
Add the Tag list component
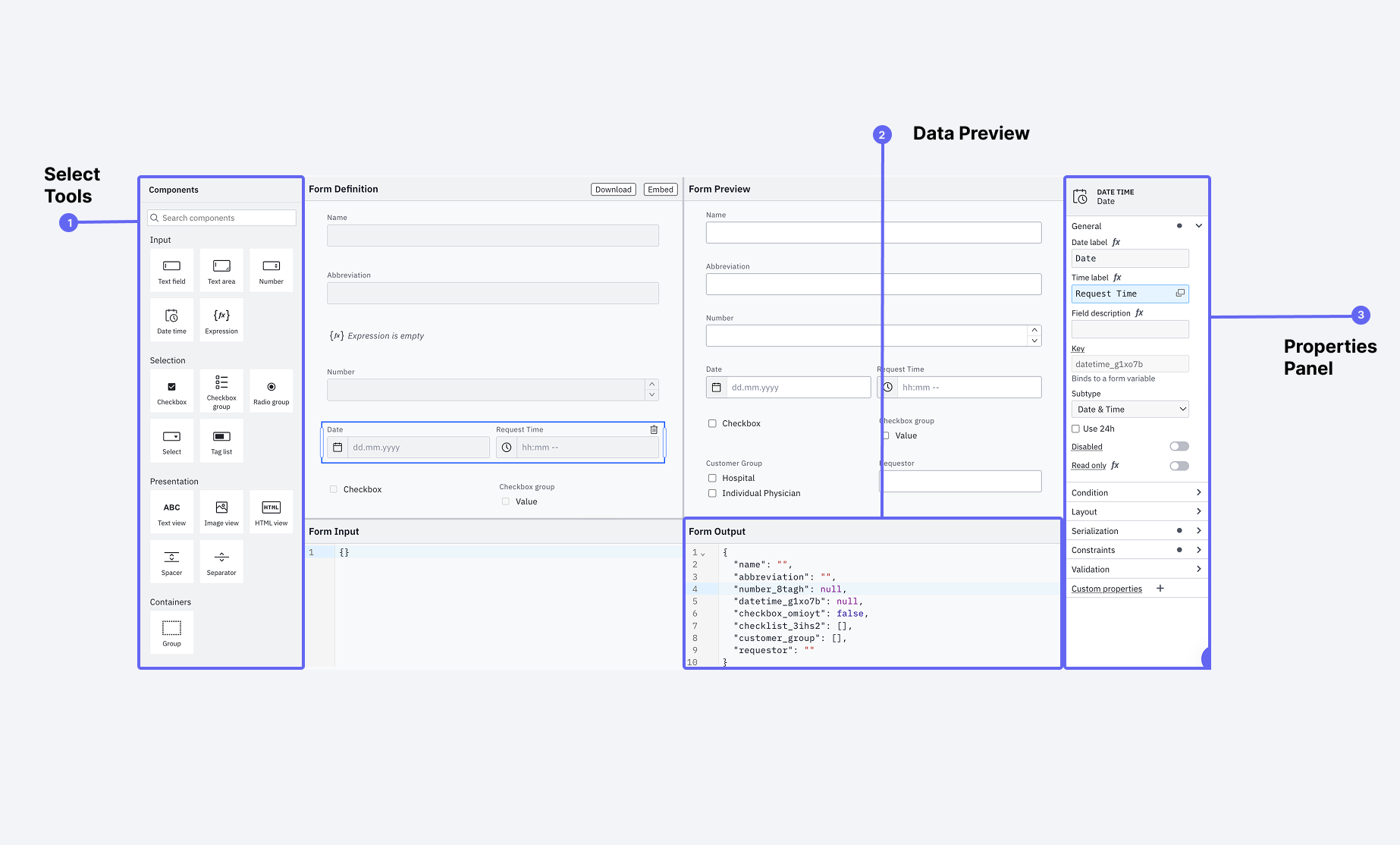[x=221, y=441]
